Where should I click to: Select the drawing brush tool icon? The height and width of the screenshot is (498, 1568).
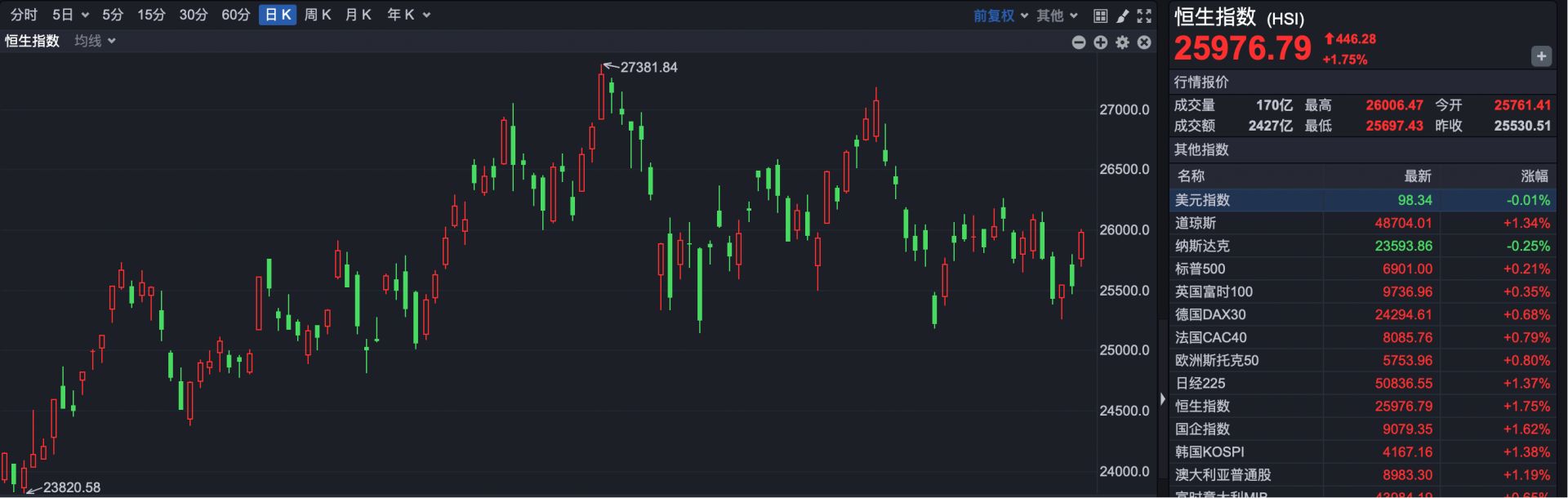pyautogui.click(x=1122, y=16)
